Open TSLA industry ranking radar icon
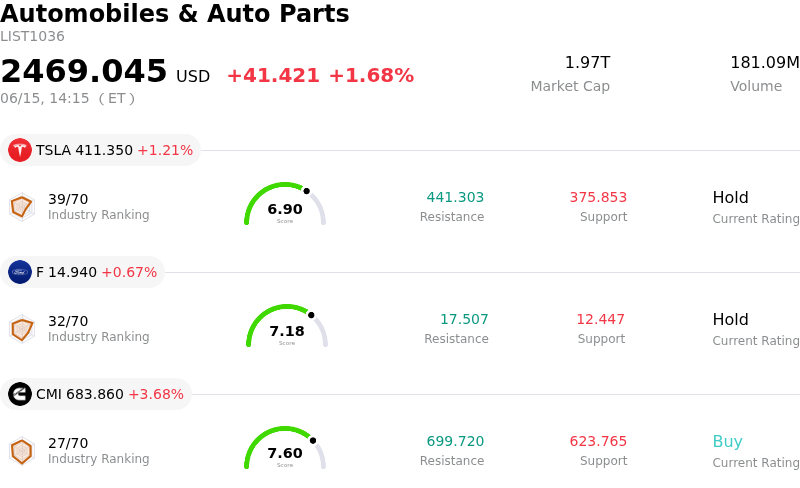Screen dimensions: 800x488 (22, 207)
